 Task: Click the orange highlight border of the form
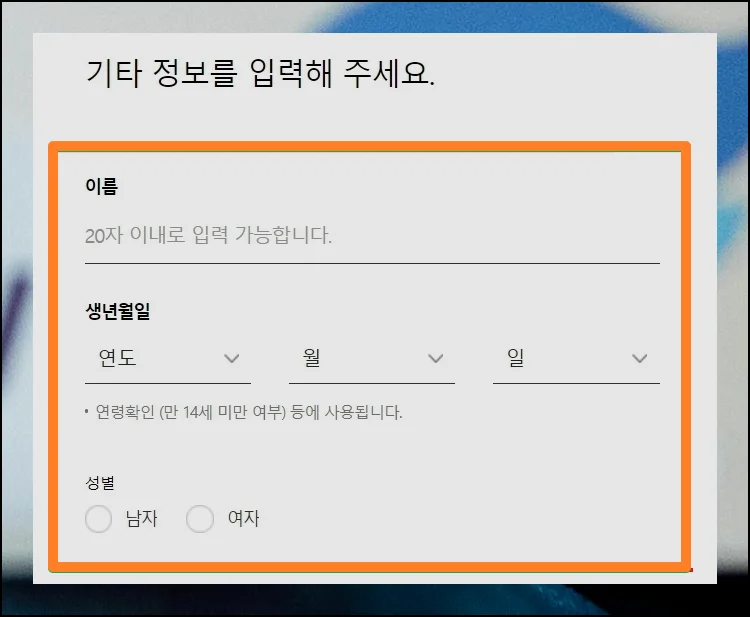[x=686, y=350]
